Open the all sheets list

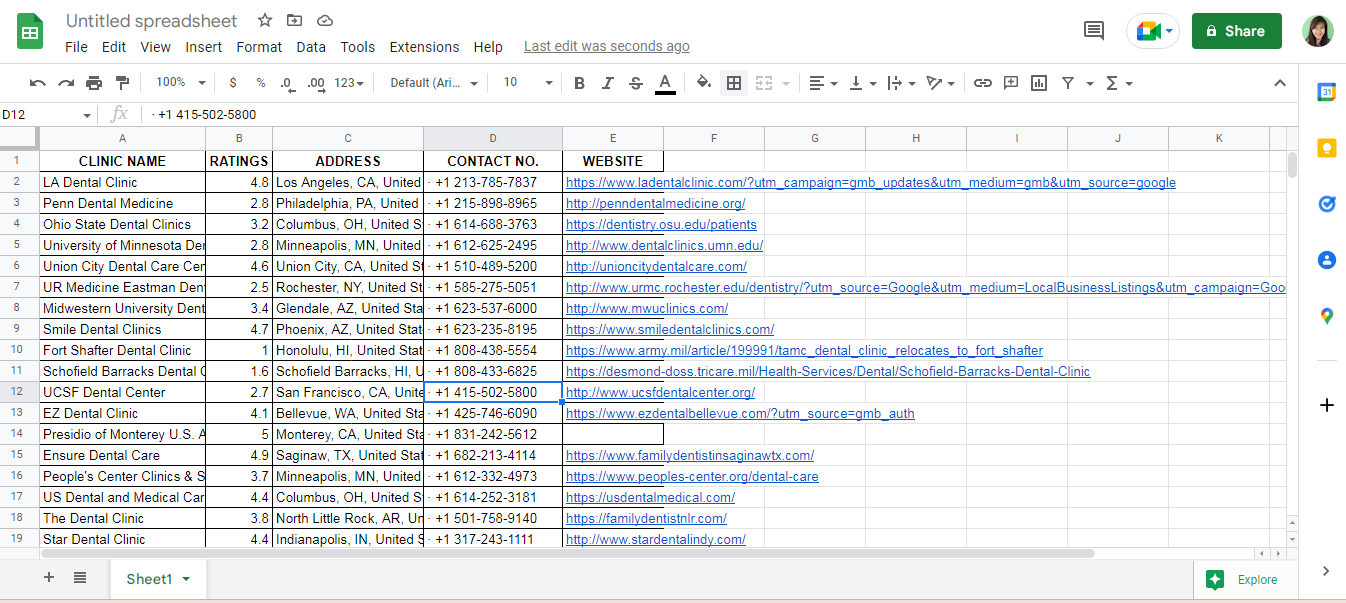point(80,578)
